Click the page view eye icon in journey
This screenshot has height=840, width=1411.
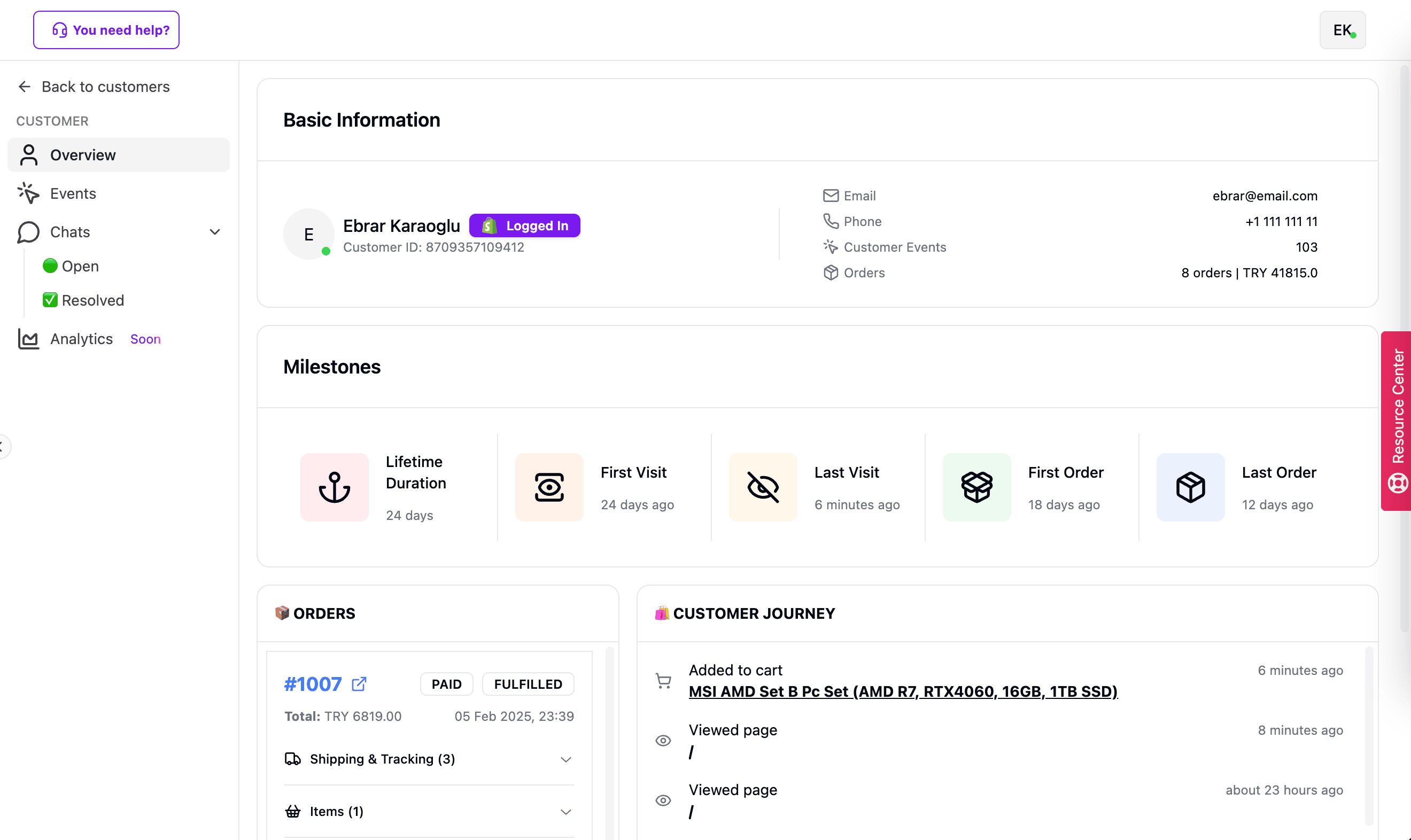point(663,741)
